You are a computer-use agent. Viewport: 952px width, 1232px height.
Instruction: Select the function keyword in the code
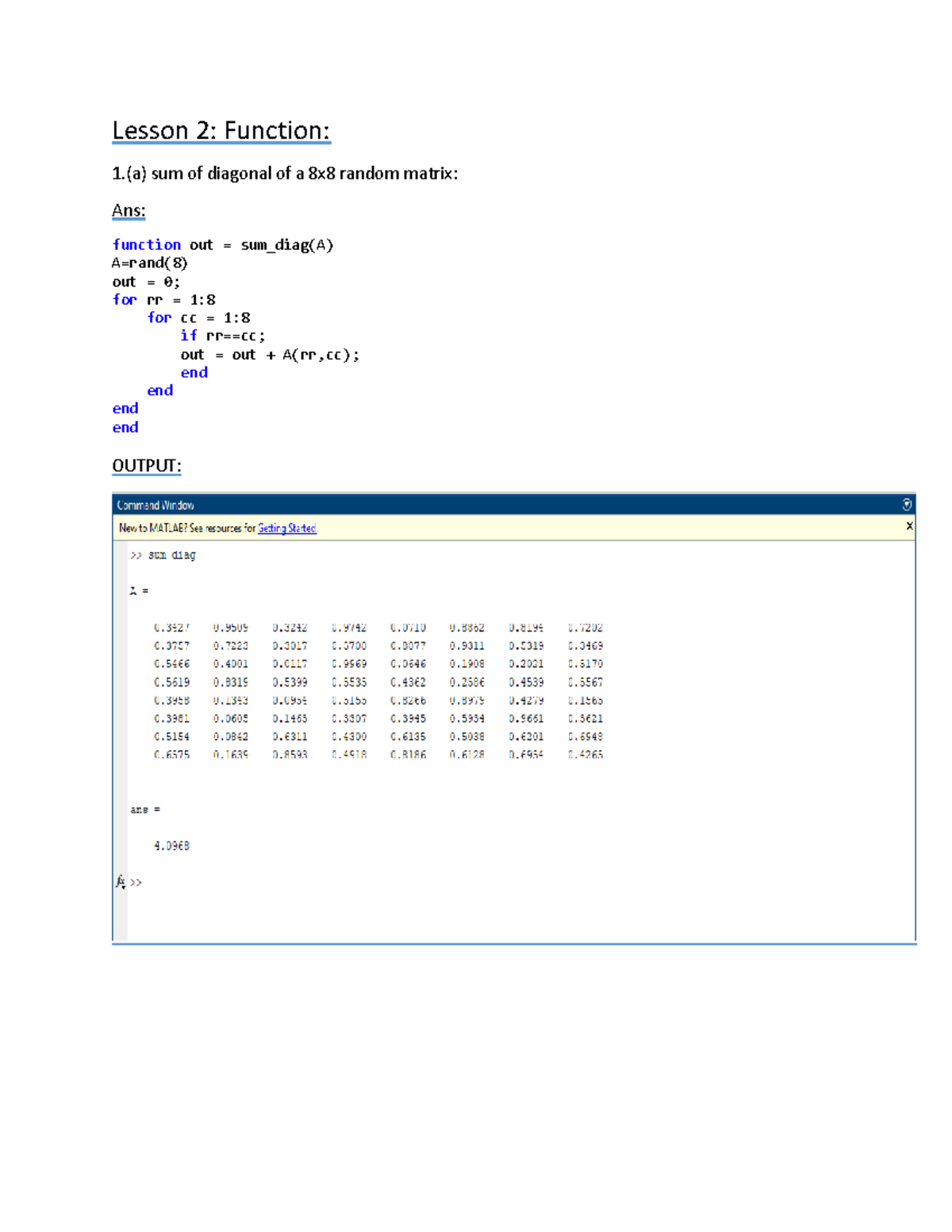point(146,244)
